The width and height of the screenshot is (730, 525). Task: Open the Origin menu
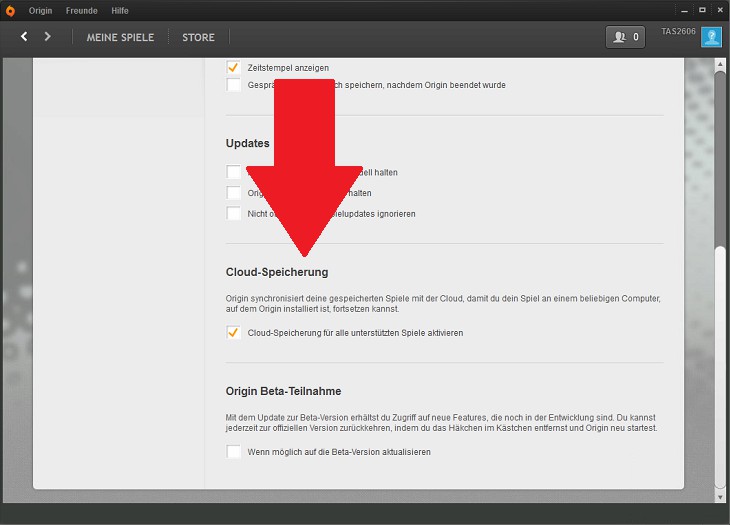(40, 10)
